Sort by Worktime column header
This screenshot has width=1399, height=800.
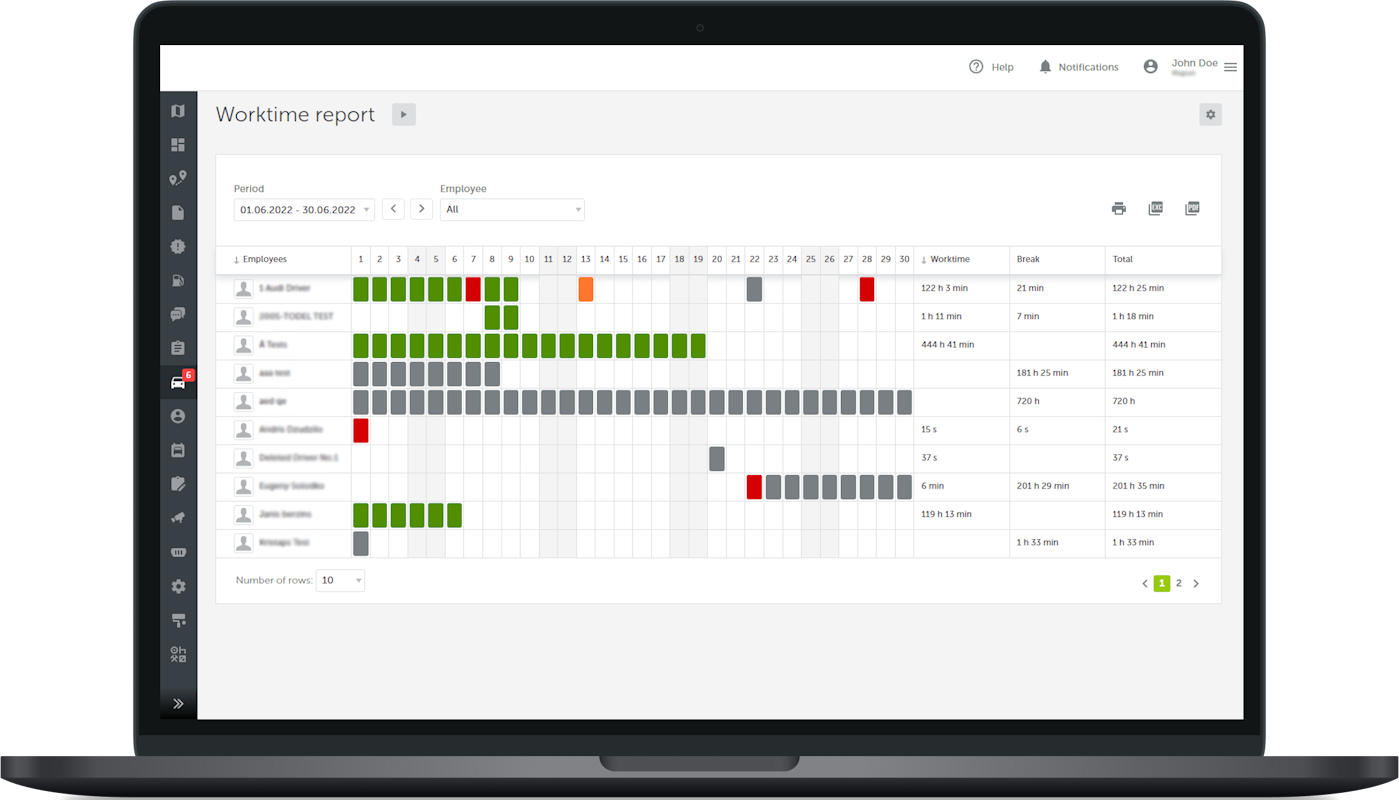pos(949,260)
